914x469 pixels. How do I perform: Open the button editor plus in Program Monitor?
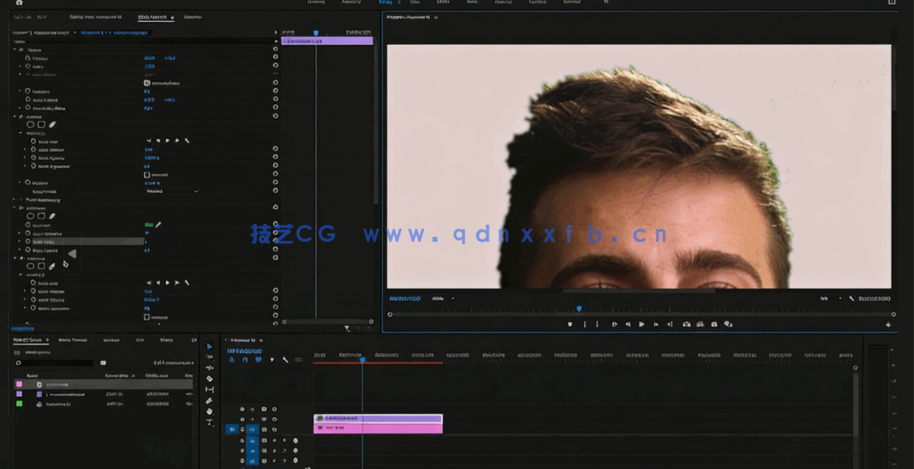click(x=888, y=324)
